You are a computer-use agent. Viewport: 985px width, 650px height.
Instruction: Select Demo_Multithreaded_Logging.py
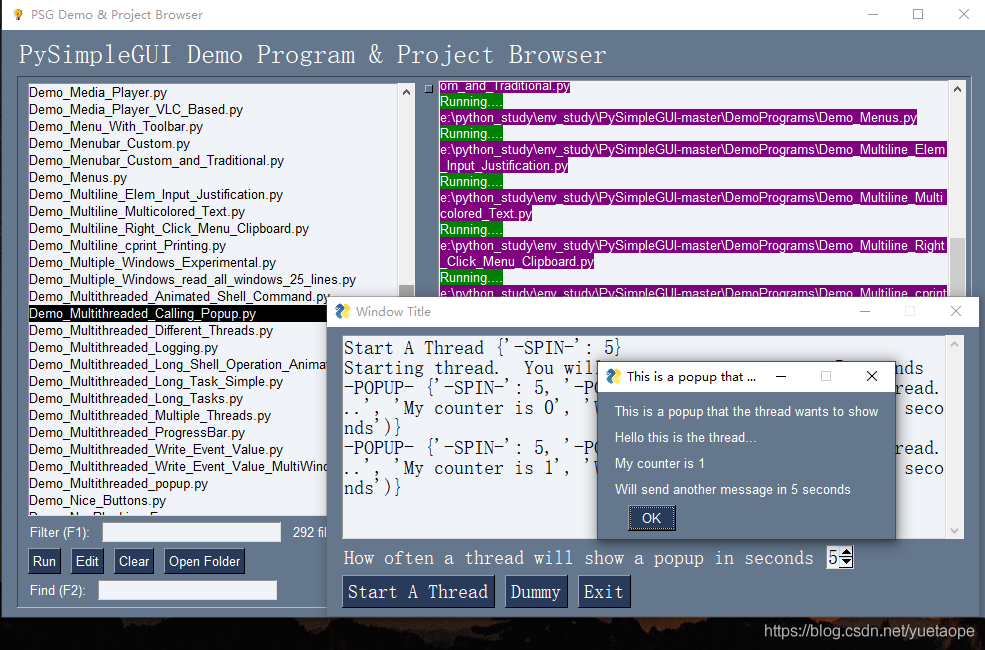123,347
